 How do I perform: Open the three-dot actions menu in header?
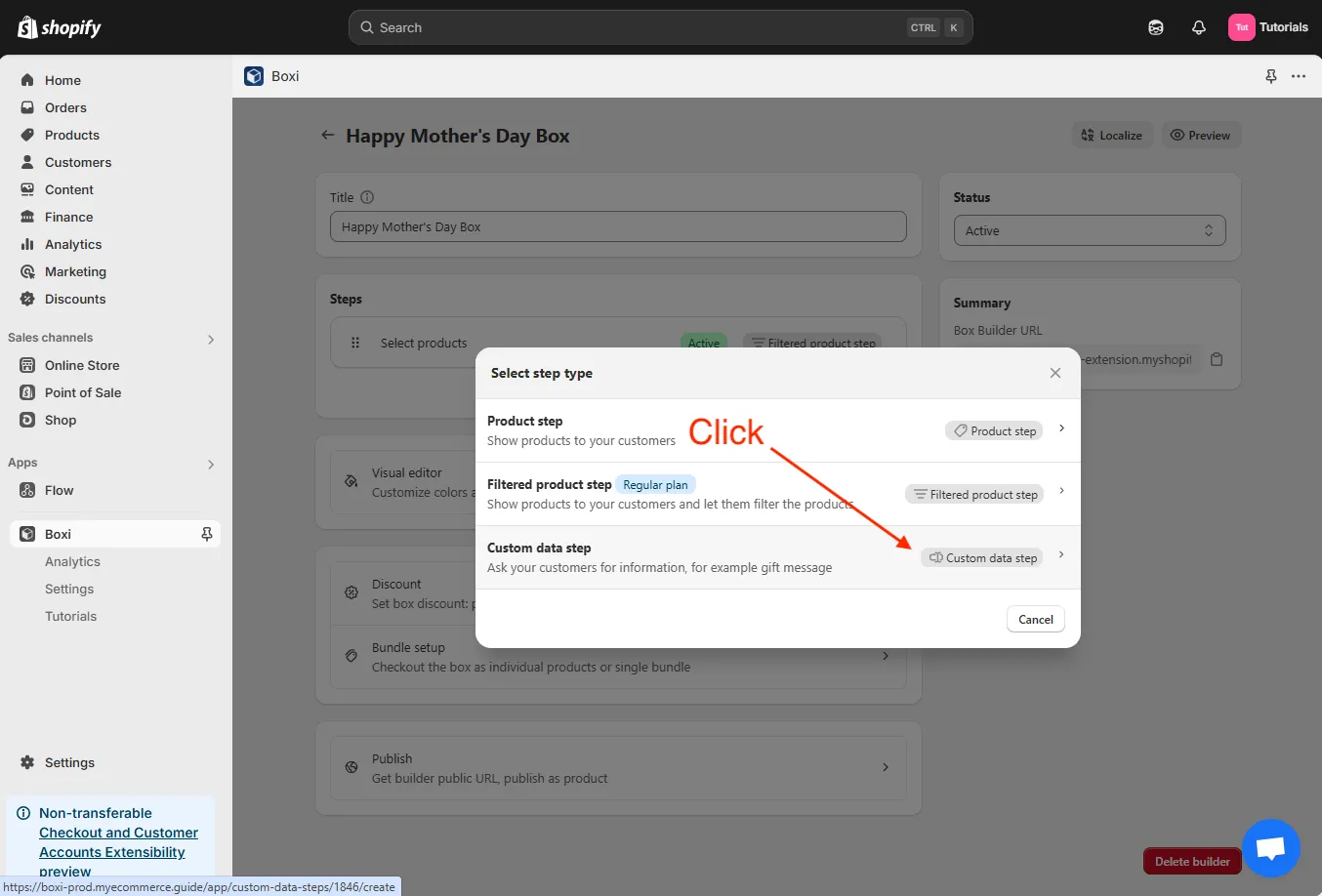(x=1299, y=75)
